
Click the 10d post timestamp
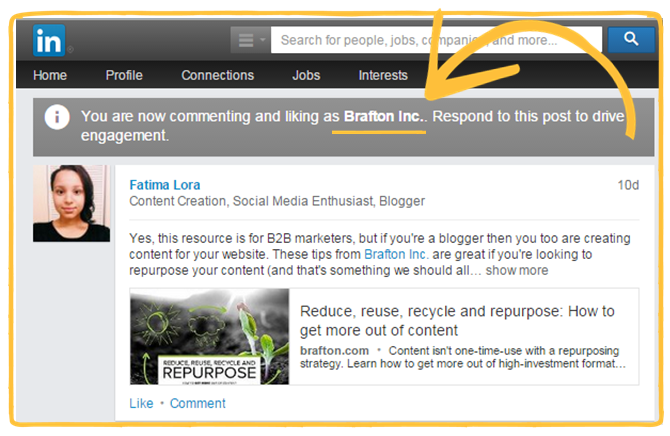(628, 185)
